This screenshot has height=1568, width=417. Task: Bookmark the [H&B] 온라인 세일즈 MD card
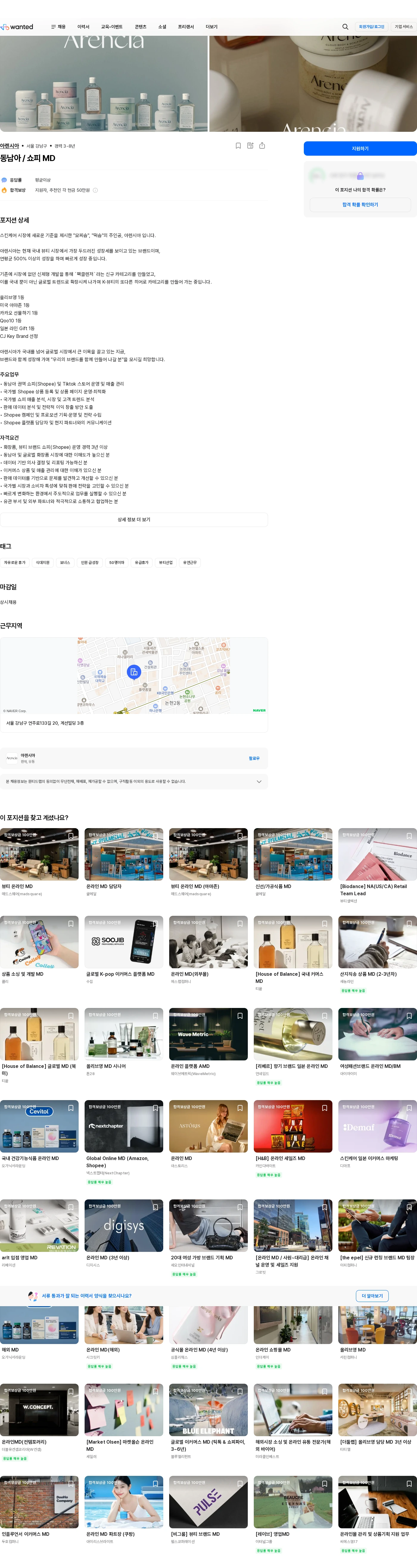click(x=325, y=1108)
